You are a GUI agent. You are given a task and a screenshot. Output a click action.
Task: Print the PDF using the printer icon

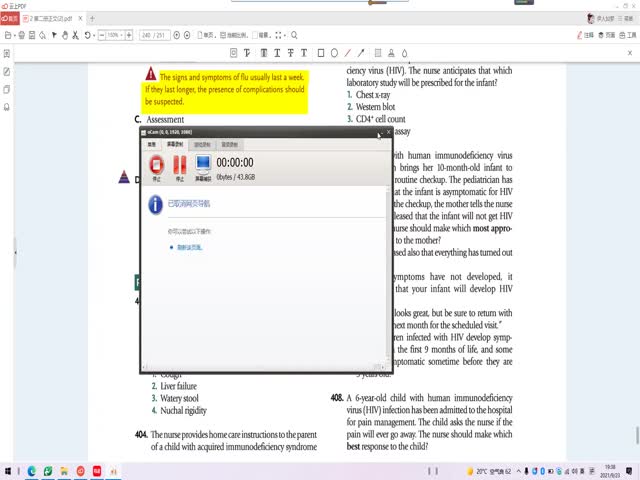tap(22, 36)
